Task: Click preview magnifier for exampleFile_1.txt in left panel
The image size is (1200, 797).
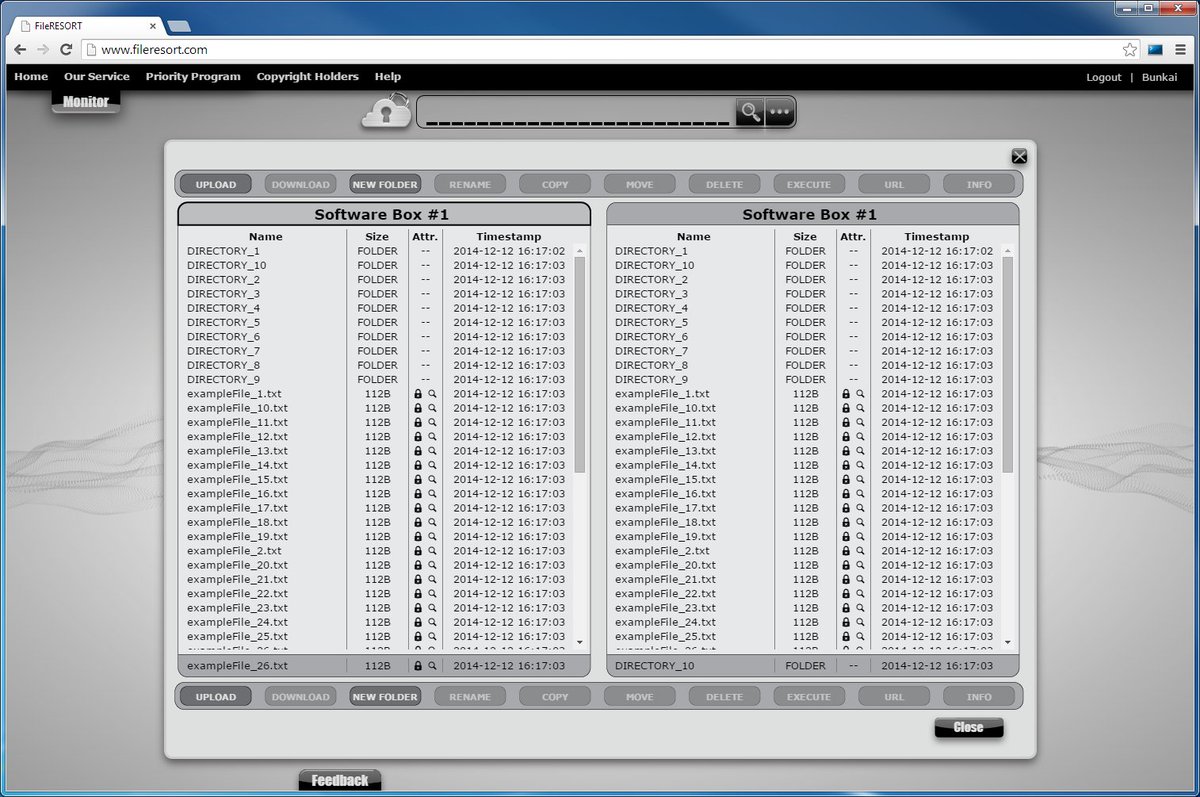Action: pyautogui.click(x=432, y=394)
